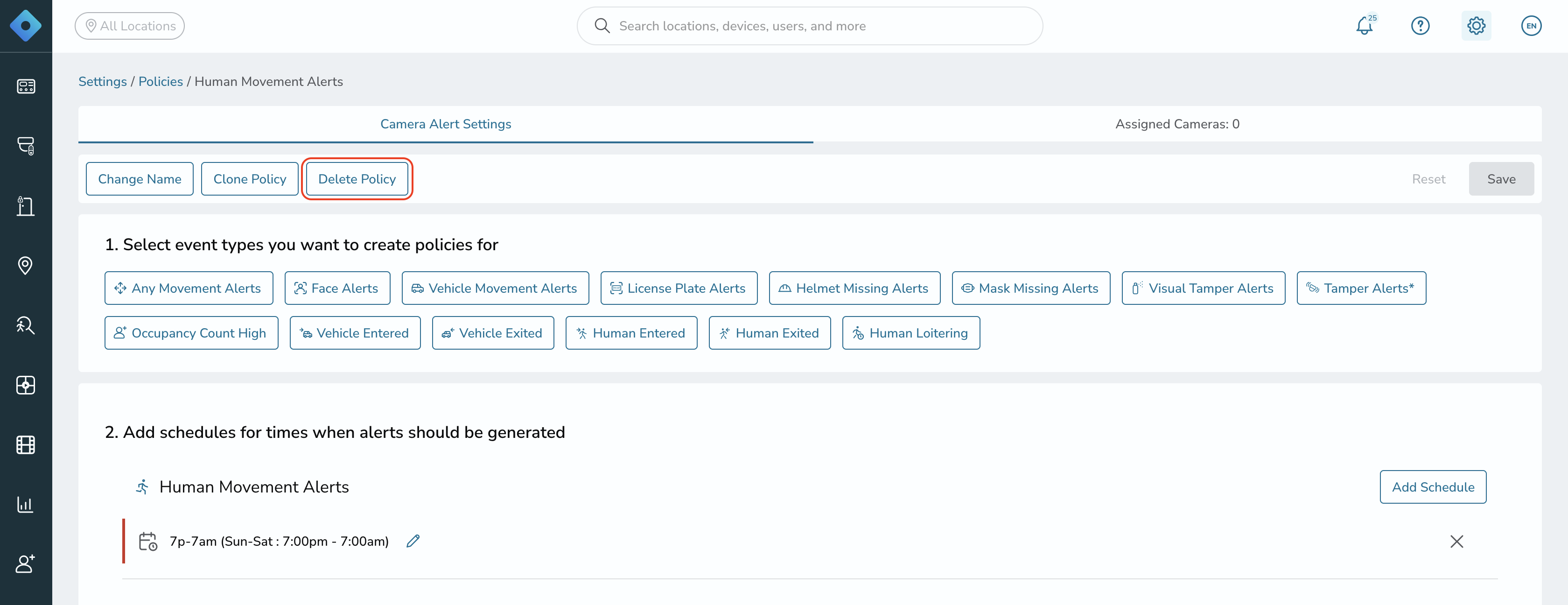The width and height of the screenshot is (1568, 605).
Task: Switch to Assigned Cameras tab
Action: (1176, 124)
